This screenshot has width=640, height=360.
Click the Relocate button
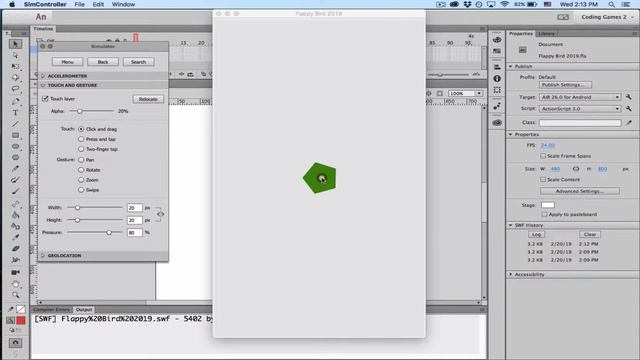(148, 99)
